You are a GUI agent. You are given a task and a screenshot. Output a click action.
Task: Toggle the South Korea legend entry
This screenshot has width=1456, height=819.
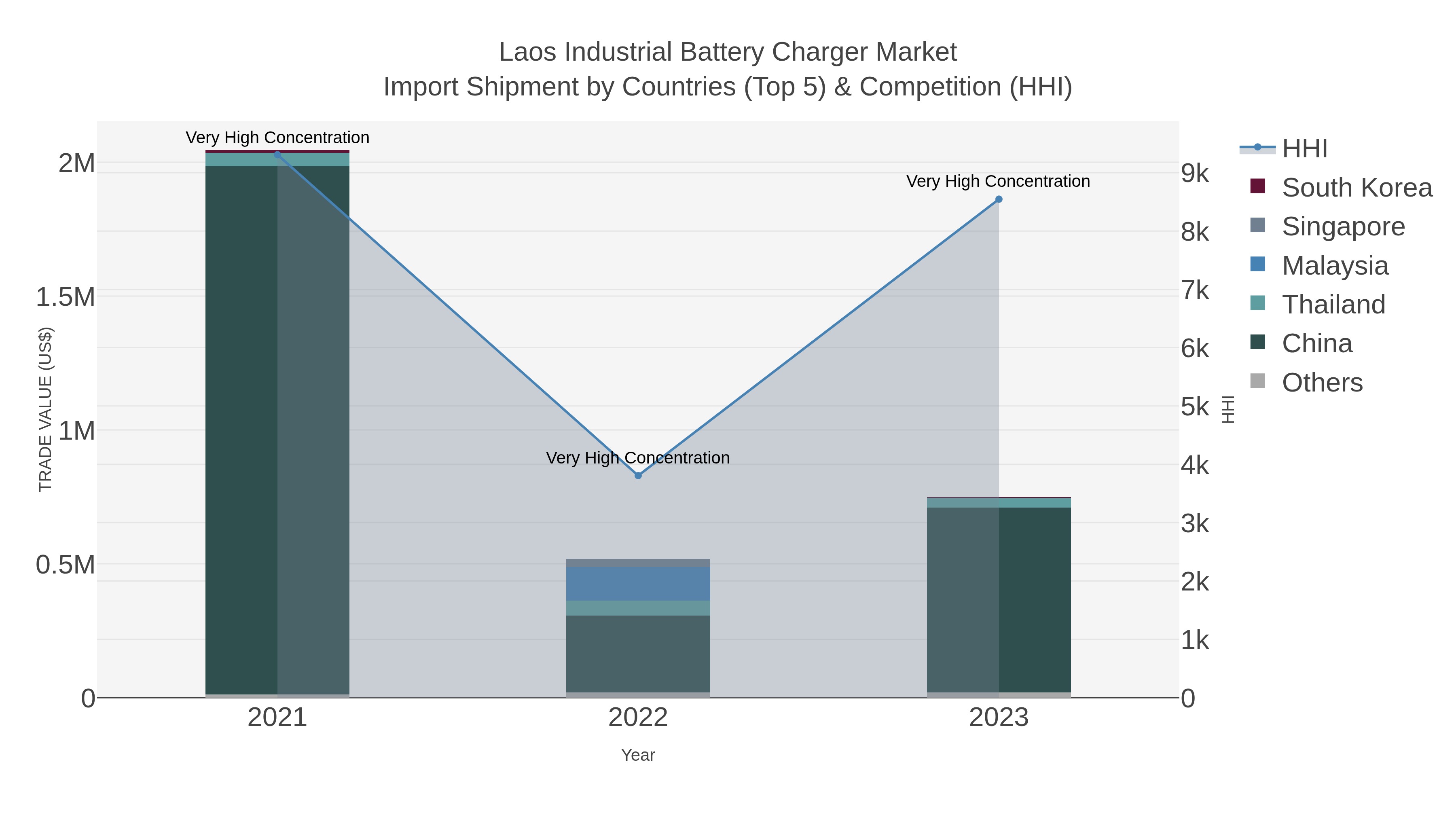pos(1336,188)
